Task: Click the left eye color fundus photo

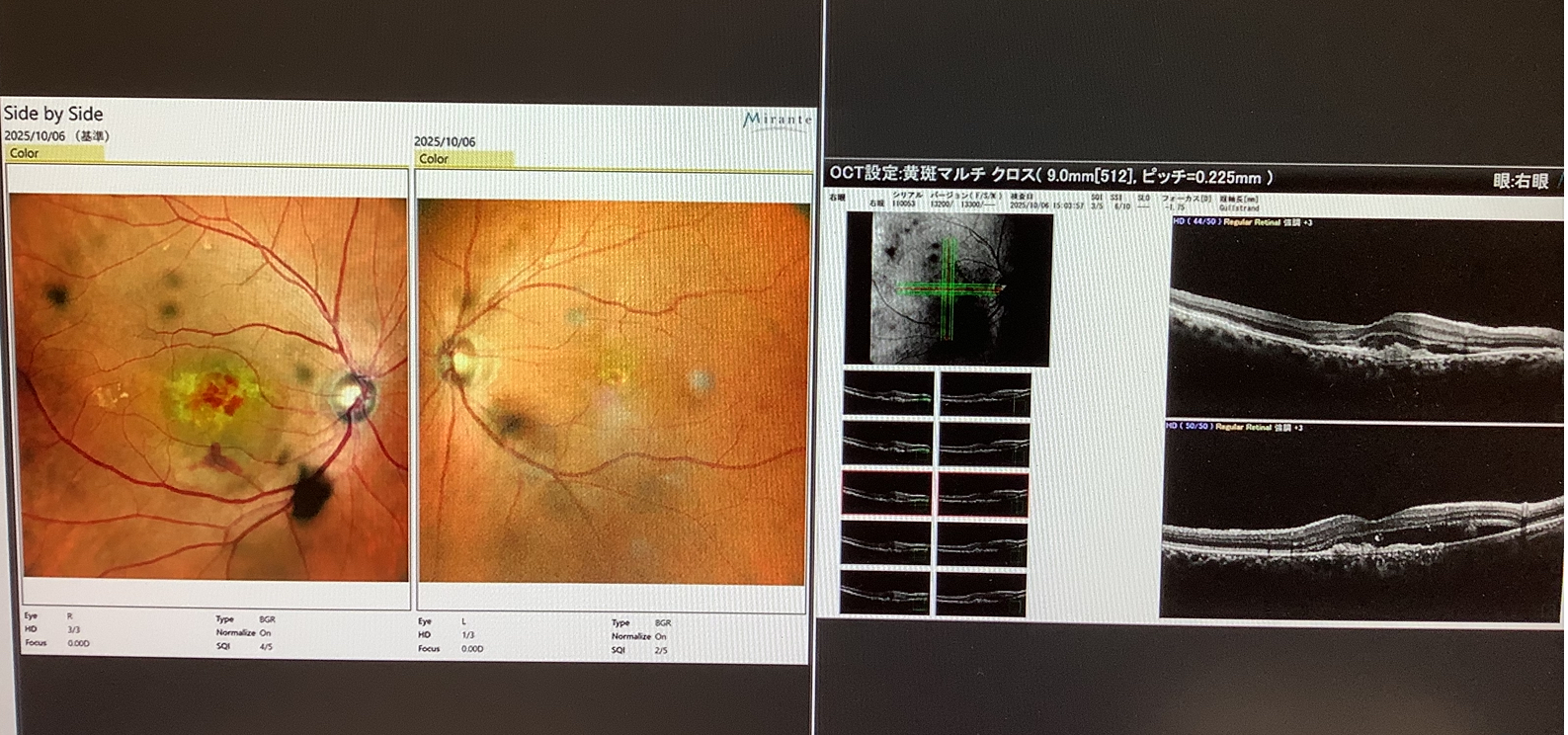Action: pyautogui.click(x=611, y=392)
